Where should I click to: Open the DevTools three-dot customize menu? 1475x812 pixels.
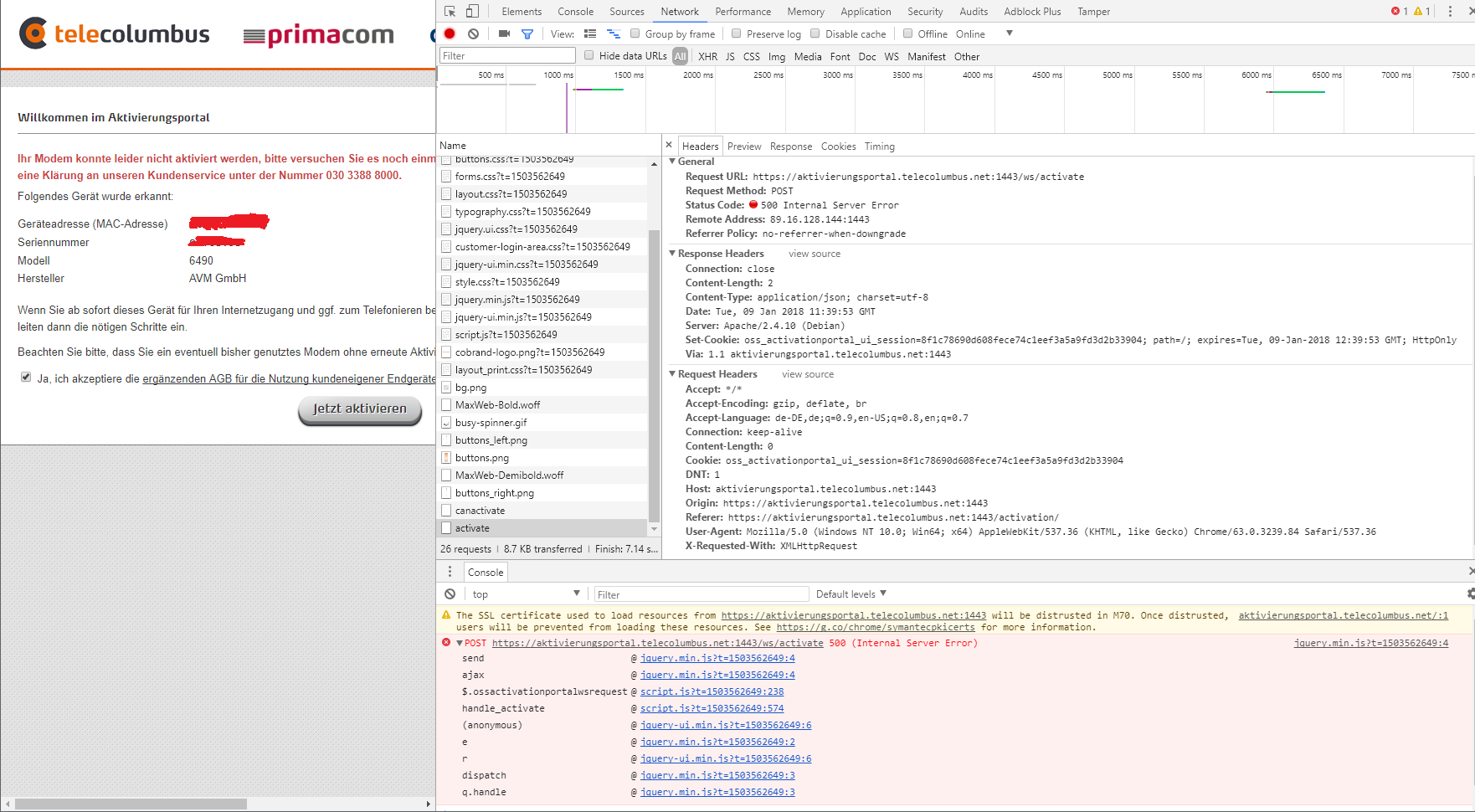click(x=1451, y=11)
